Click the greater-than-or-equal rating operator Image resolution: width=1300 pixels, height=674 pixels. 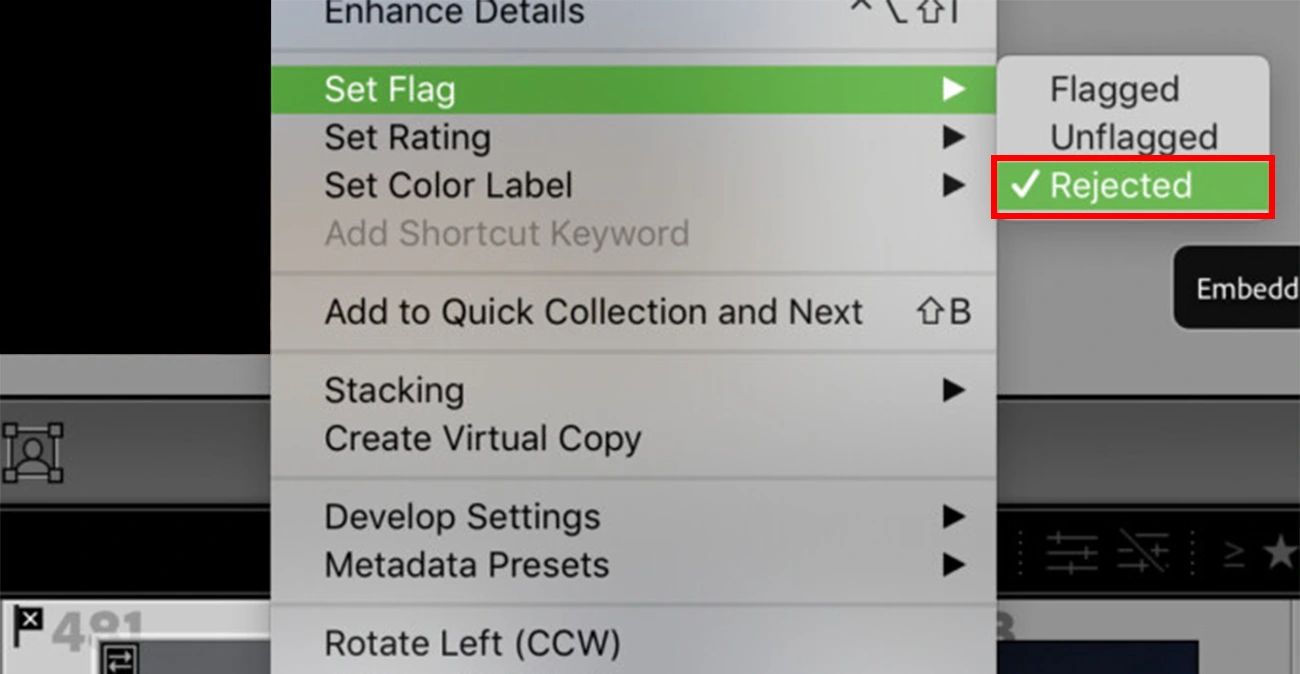[x=1234, y=552]
